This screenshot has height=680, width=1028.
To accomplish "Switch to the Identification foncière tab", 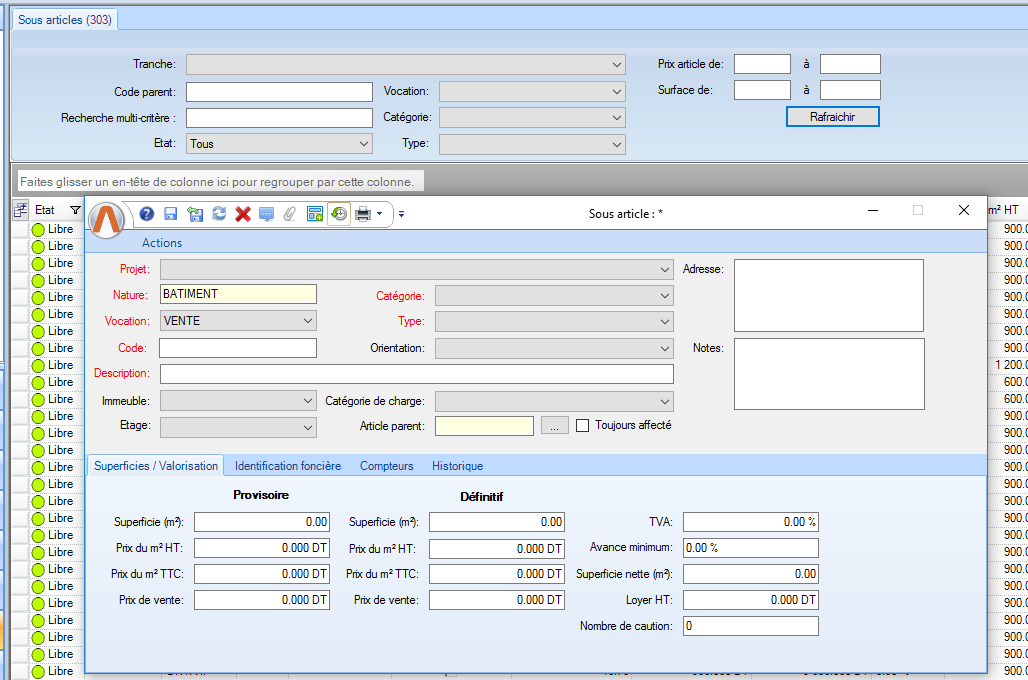I will [x=287, y=466].
